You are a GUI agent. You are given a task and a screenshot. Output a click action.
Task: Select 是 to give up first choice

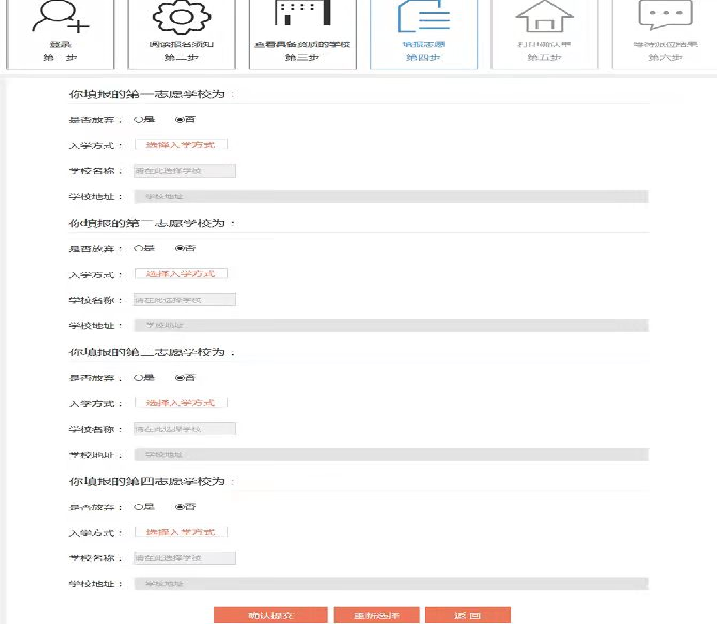[139, 120]
